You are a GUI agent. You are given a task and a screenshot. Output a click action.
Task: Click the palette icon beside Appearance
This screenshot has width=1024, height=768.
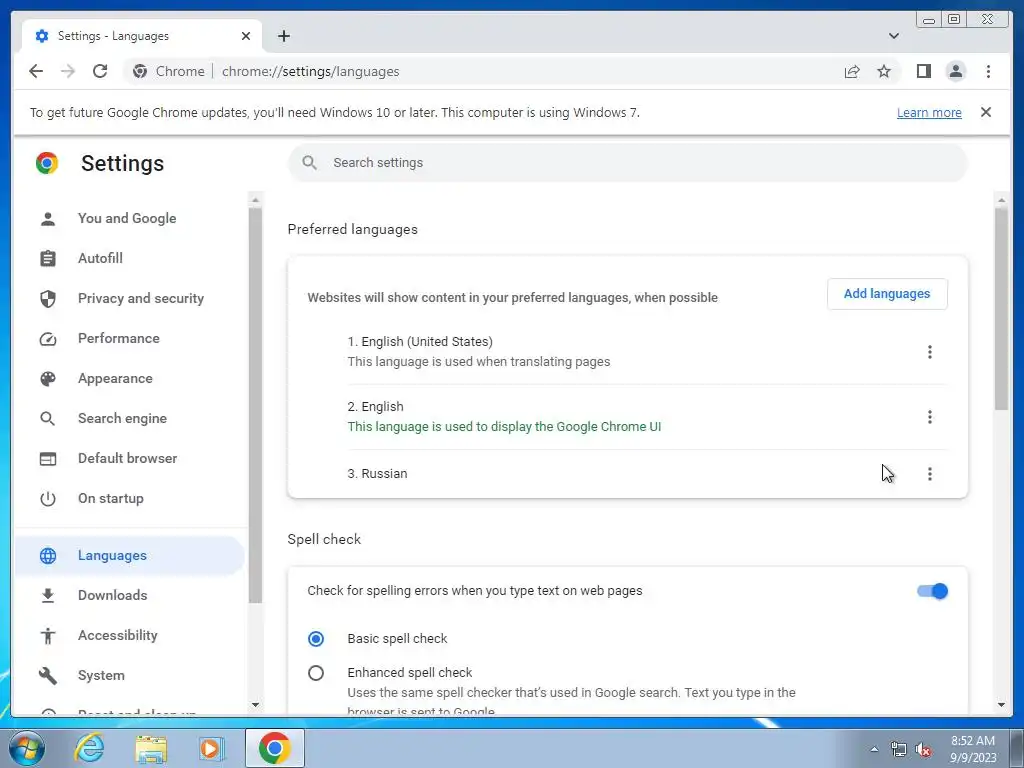point(48,379)
